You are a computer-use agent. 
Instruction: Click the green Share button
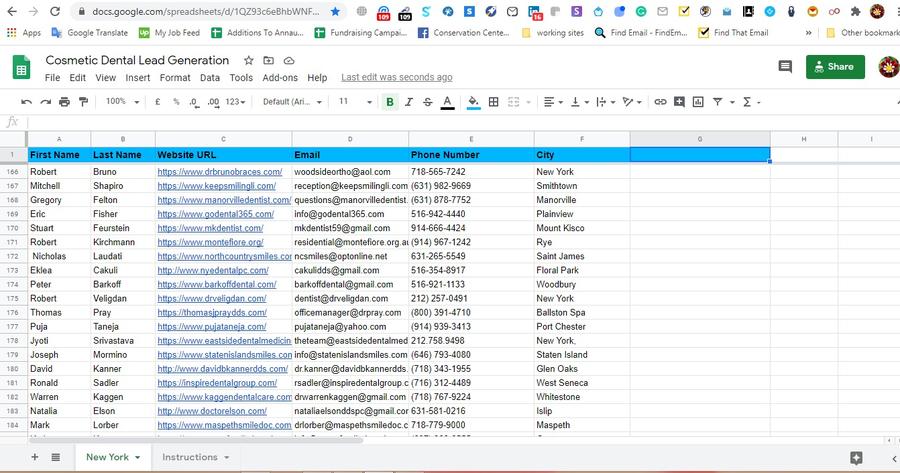tap(835, 67)
